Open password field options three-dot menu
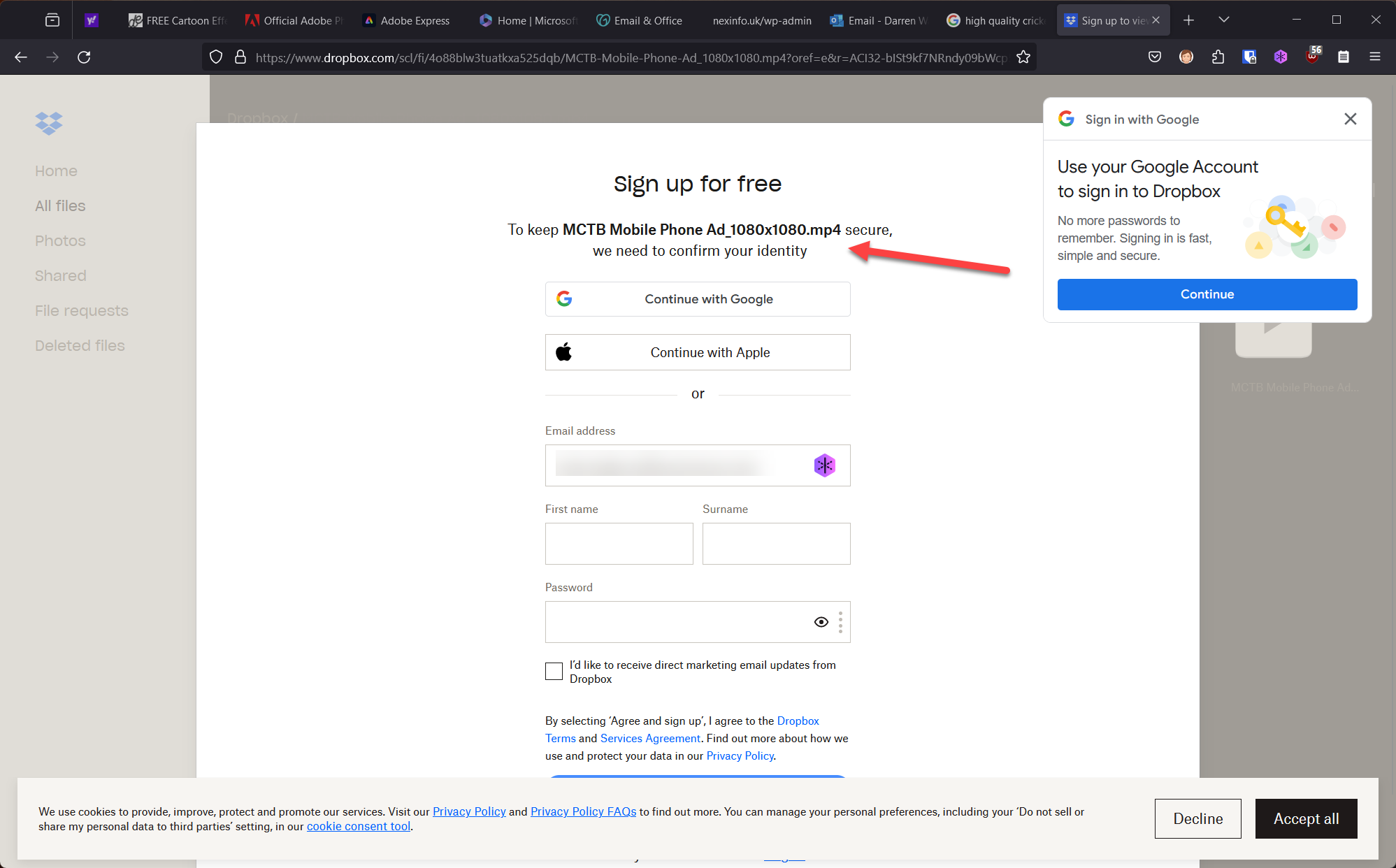This screenshot has width=1396, height=868. [840, 622]
